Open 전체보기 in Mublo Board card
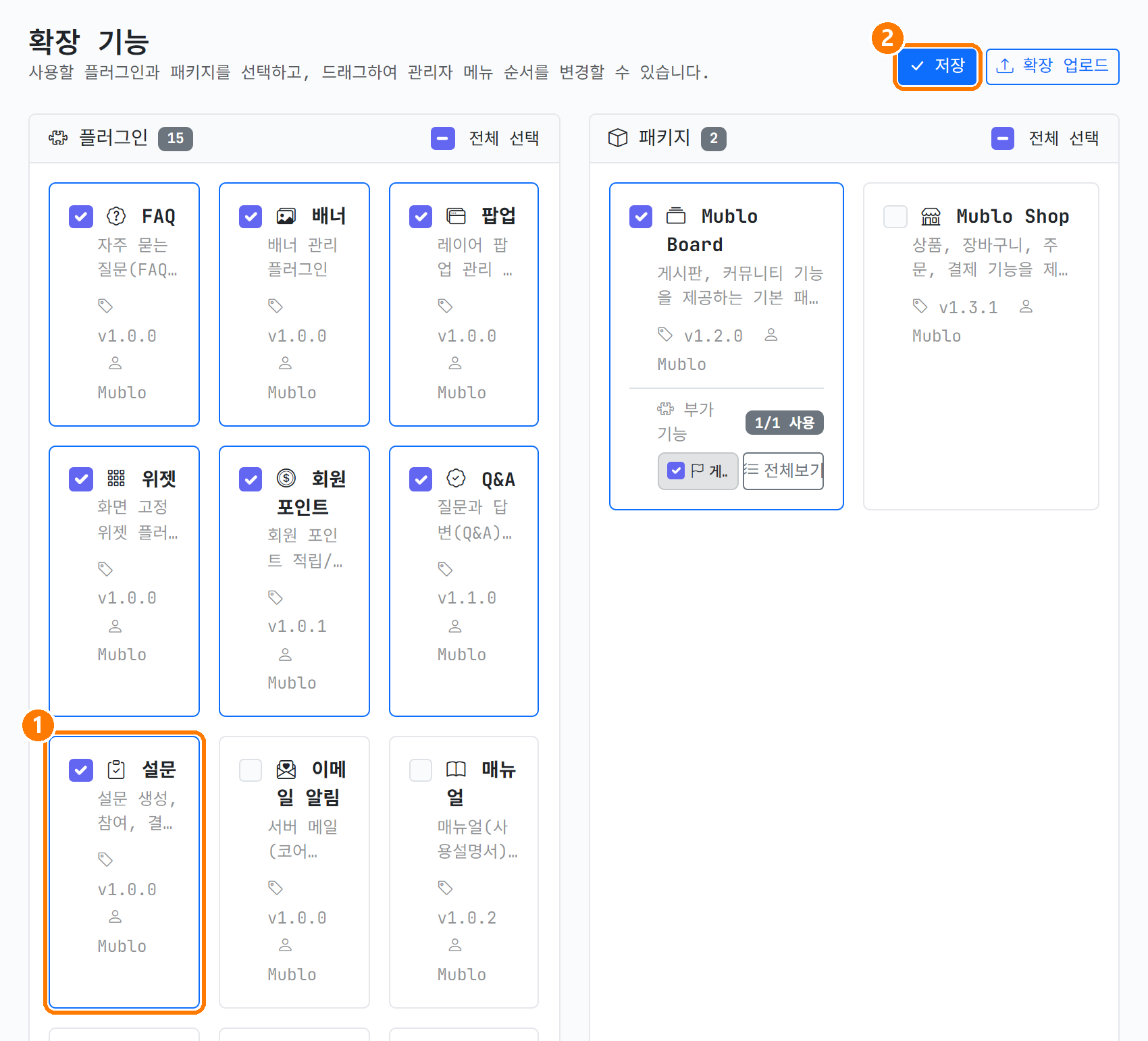This screenshot has width=1148, height=1041. pos(783,471)
